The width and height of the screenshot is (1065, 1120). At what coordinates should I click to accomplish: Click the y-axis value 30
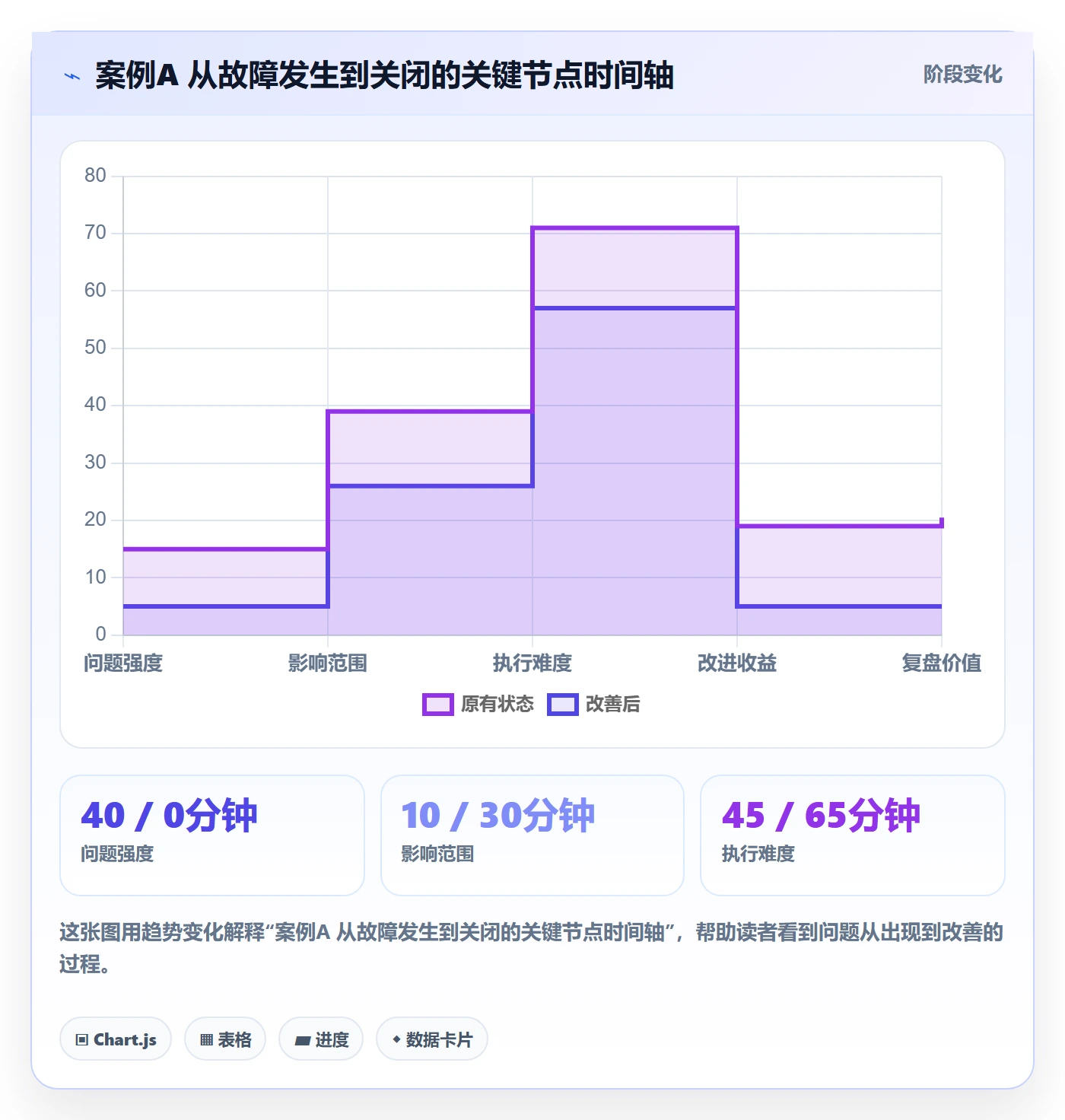coord(95,463)
